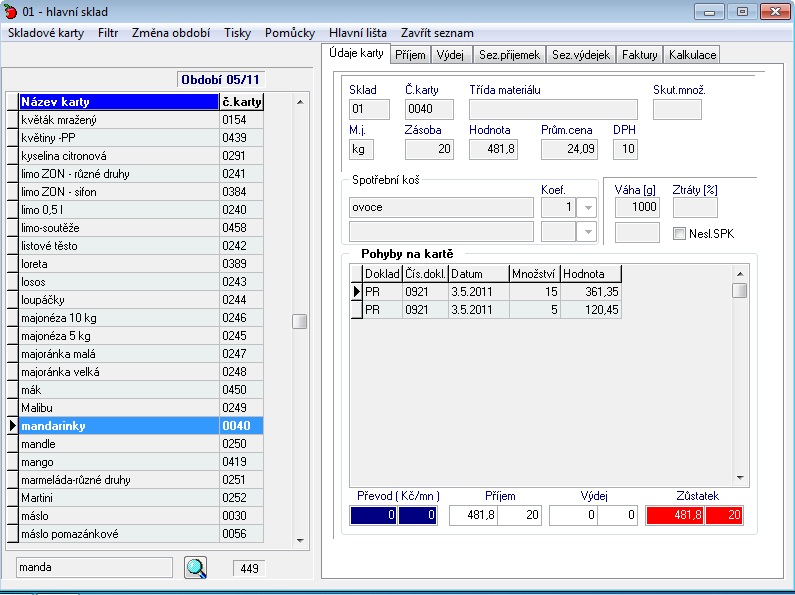
Task: Select the majoránka velká row
Action: [141, 372]
